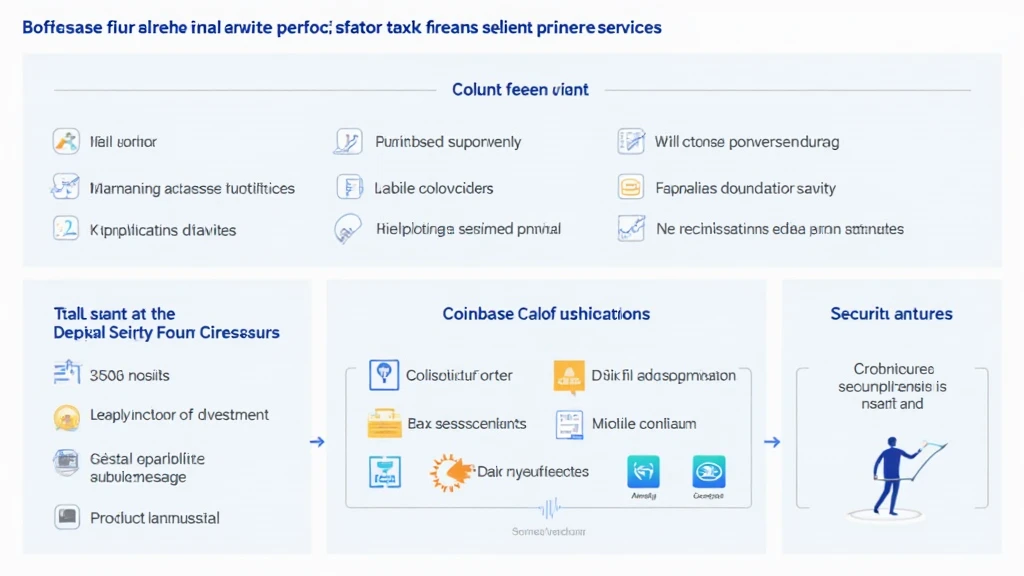
Task: Click the yellow coin icon beside "Leaplyinctoor"
Action: coord(65,416)
